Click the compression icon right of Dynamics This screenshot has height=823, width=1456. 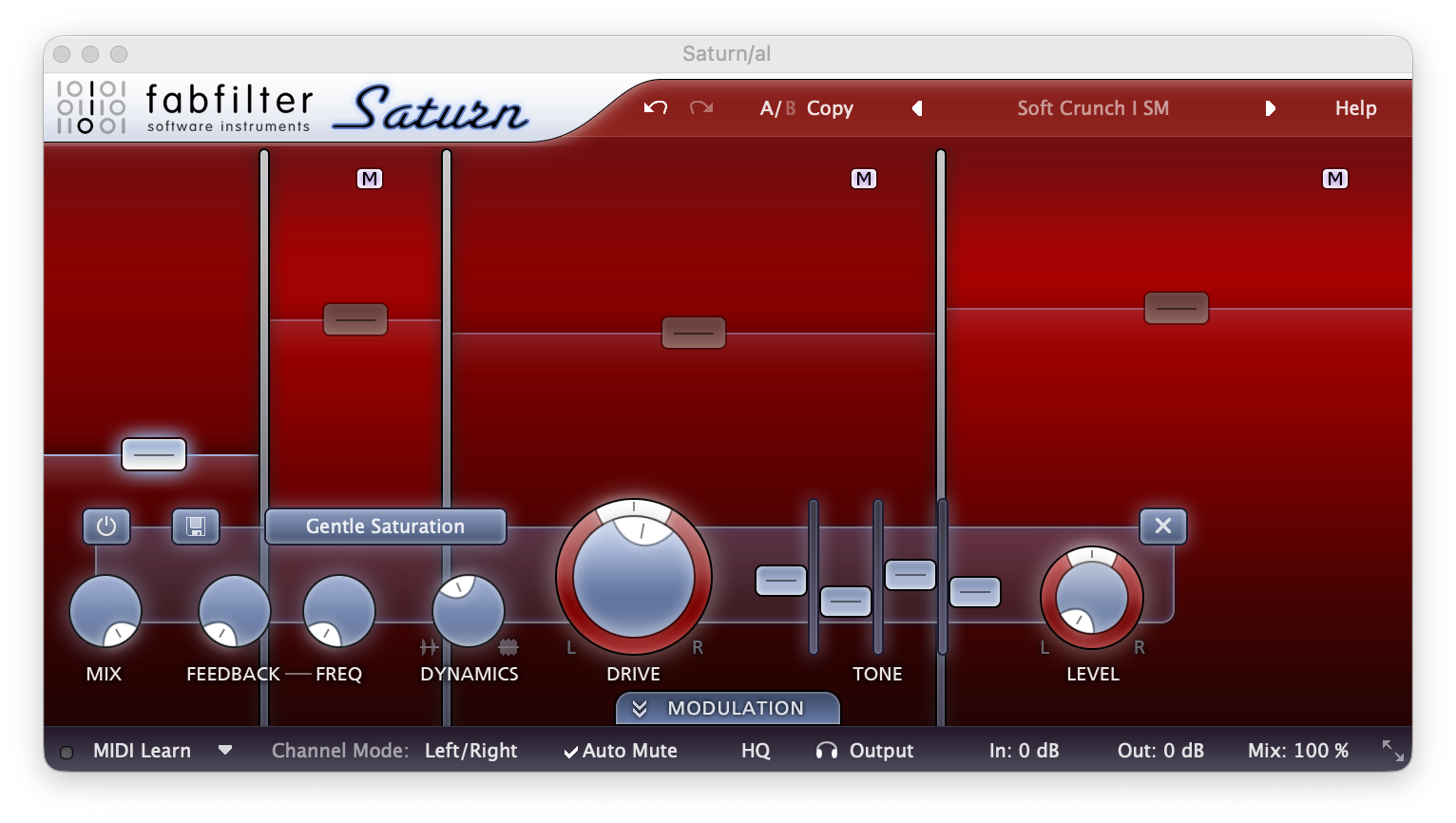(508, 647)
